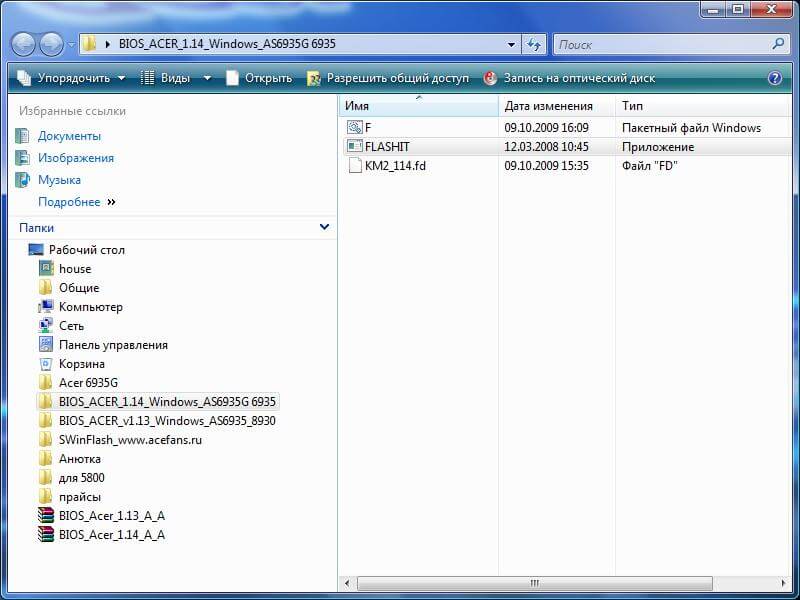Open Документы favorite link
The image size is (800, 600).
click(69, 136)
